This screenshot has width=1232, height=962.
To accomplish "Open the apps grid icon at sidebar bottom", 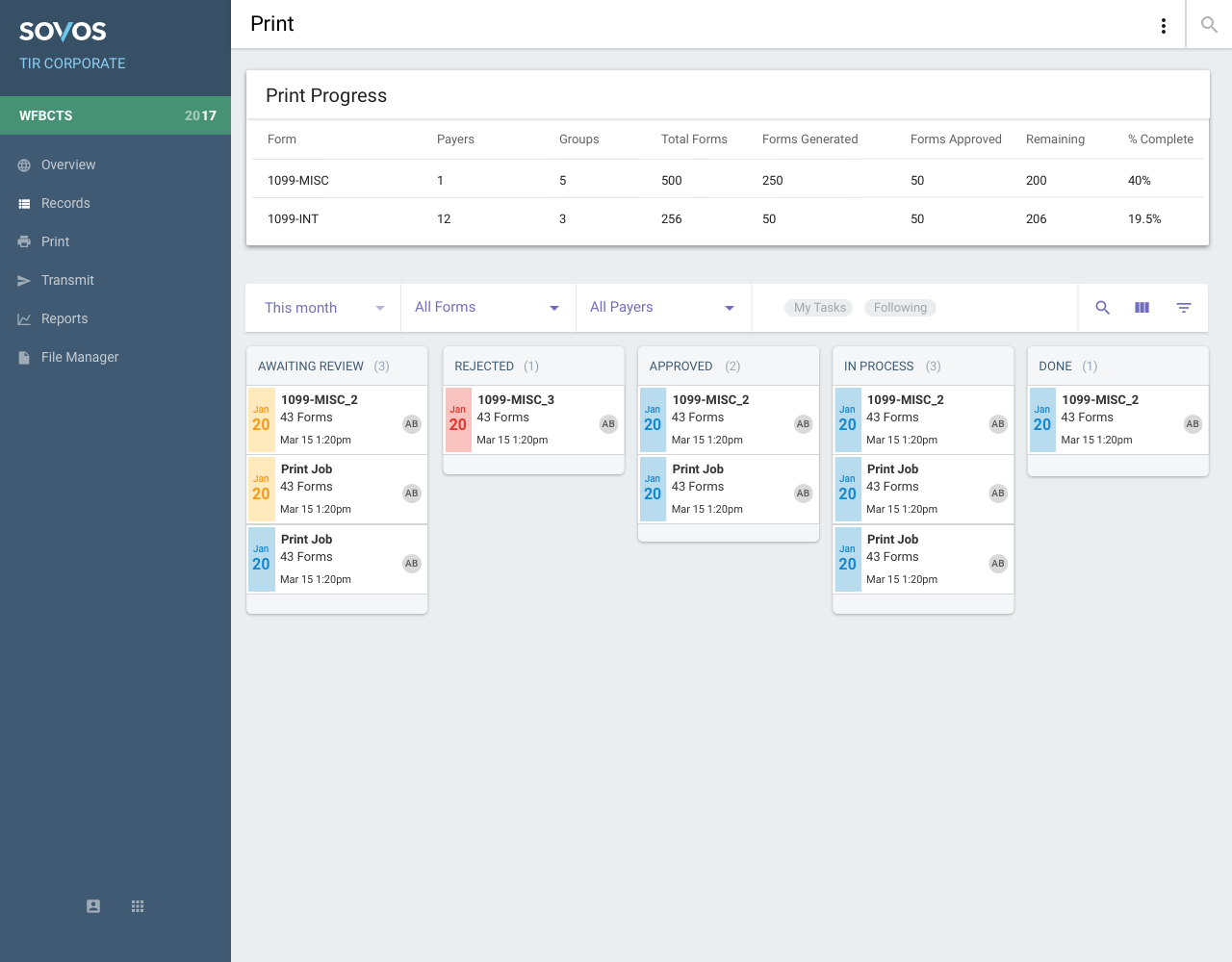I will click(x=138, y=906).
